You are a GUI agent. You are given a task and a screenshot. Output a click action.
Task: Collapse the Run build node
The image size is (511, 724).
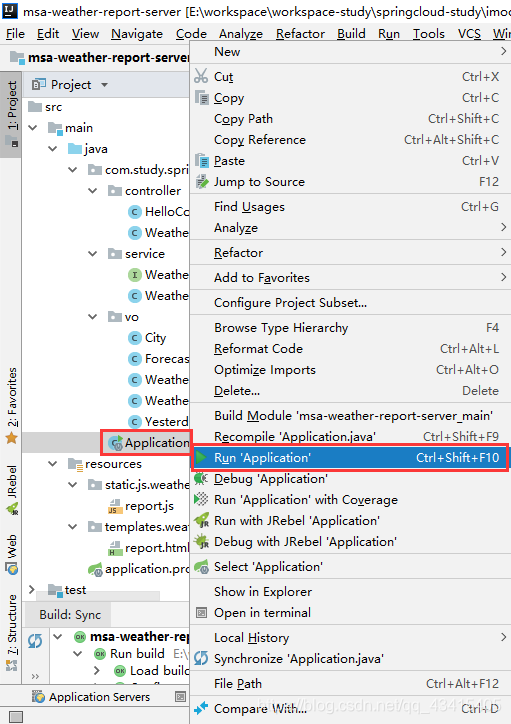point(78,653)
